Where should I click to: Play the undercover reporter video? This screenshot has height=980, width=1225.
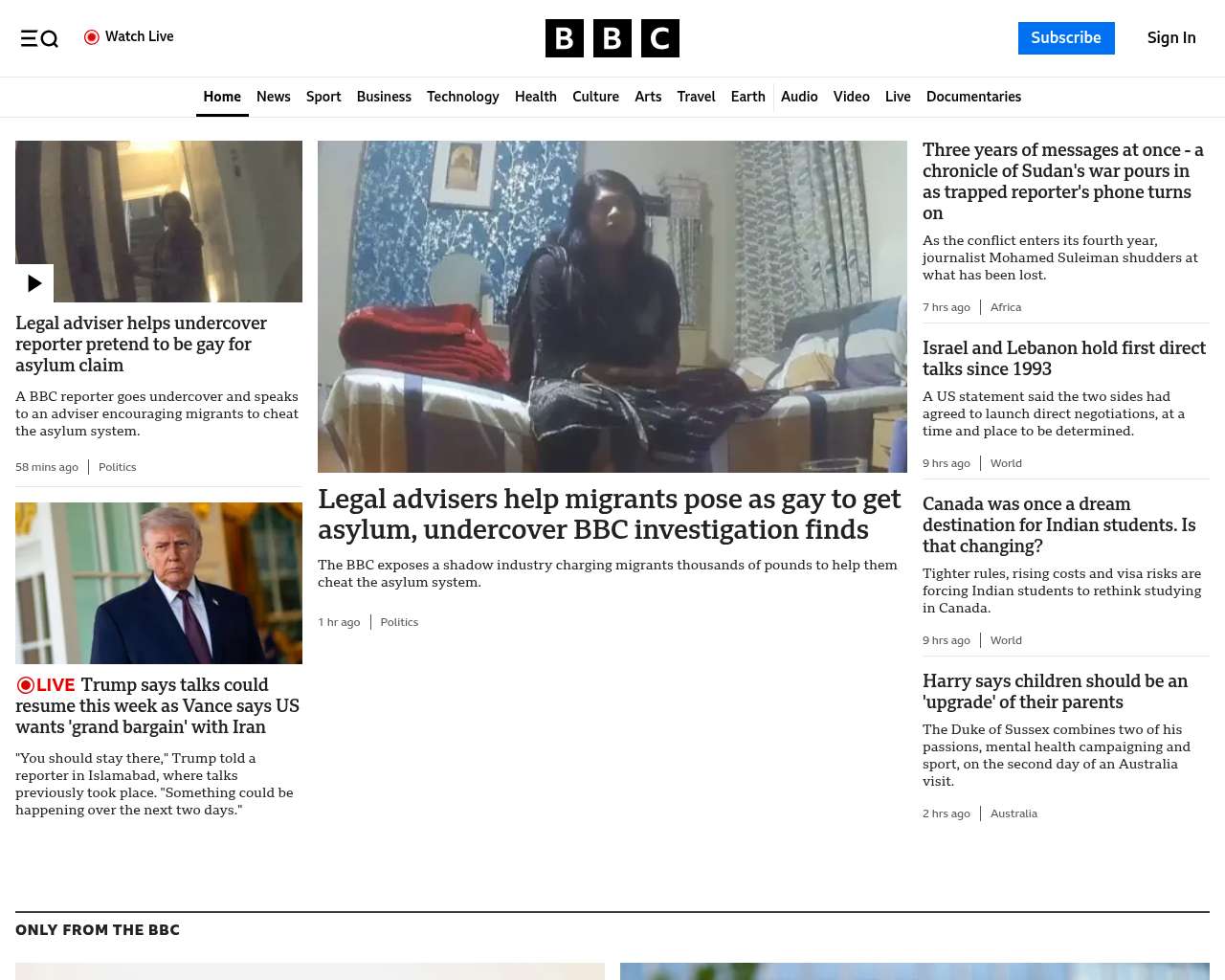tap(34, 283)
